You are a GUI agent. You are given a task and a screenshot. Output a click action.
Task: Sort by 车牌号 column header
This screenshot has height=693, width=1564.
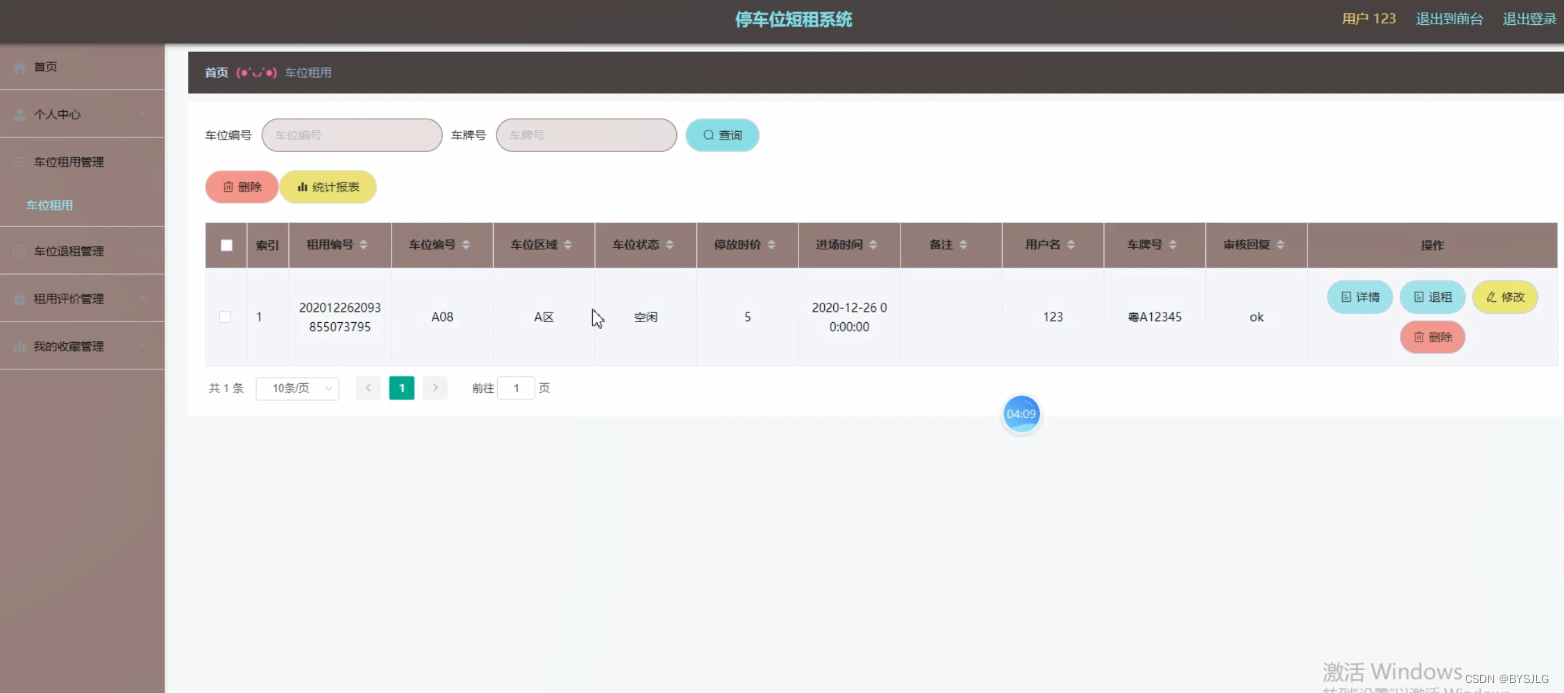click(x=1172, y=245)
